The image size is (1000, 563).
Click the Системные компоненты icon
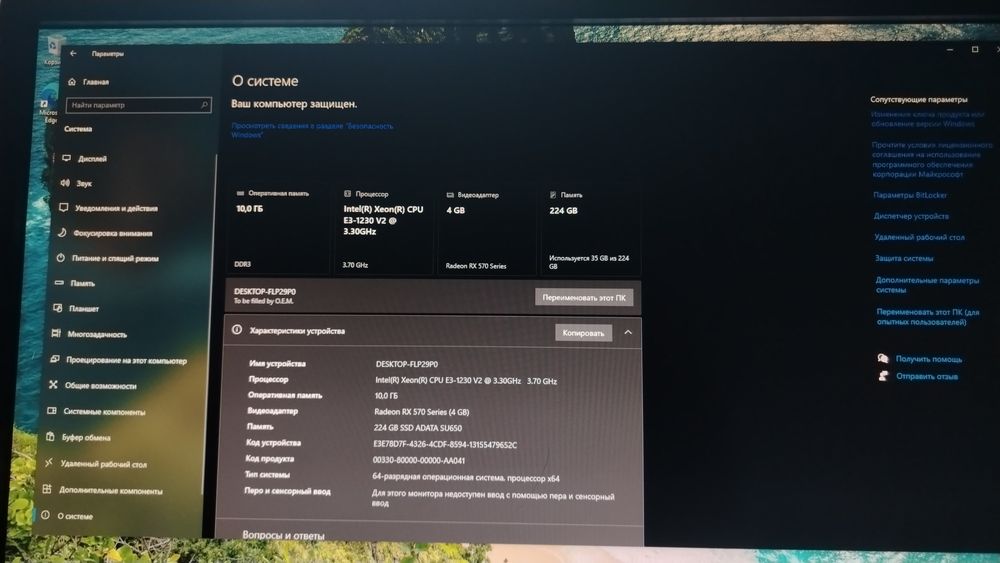pyautogui.click(x=52, y=411)
